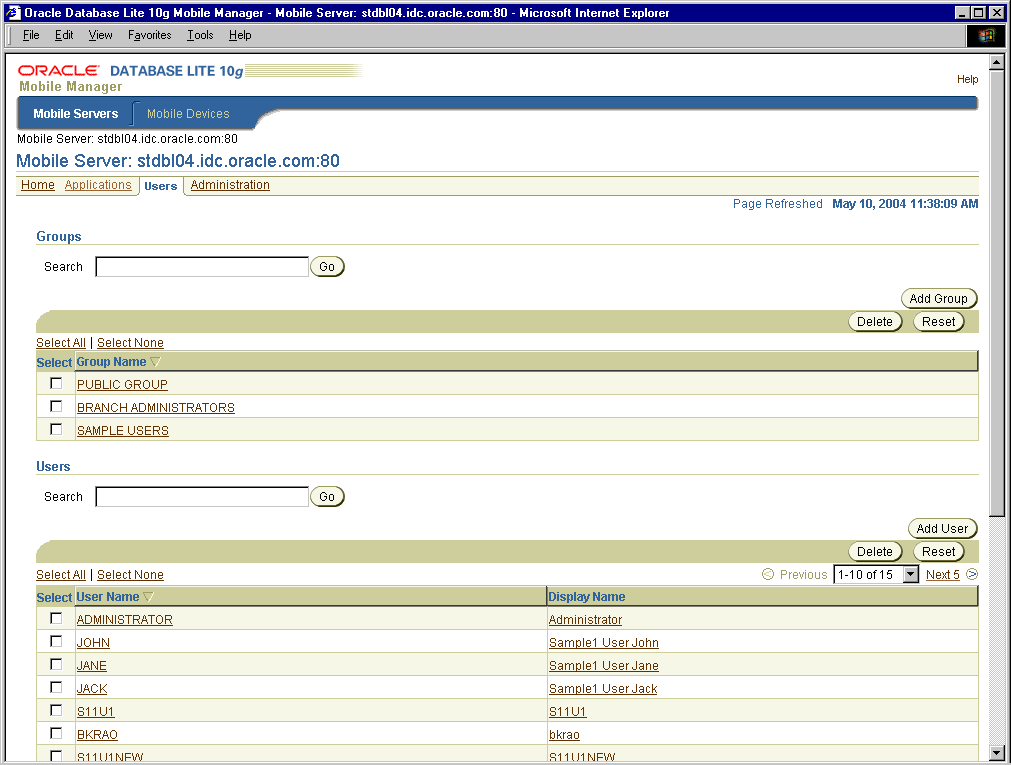Tick the PUBLIC GROUP checkbox

tap(56, 383)
